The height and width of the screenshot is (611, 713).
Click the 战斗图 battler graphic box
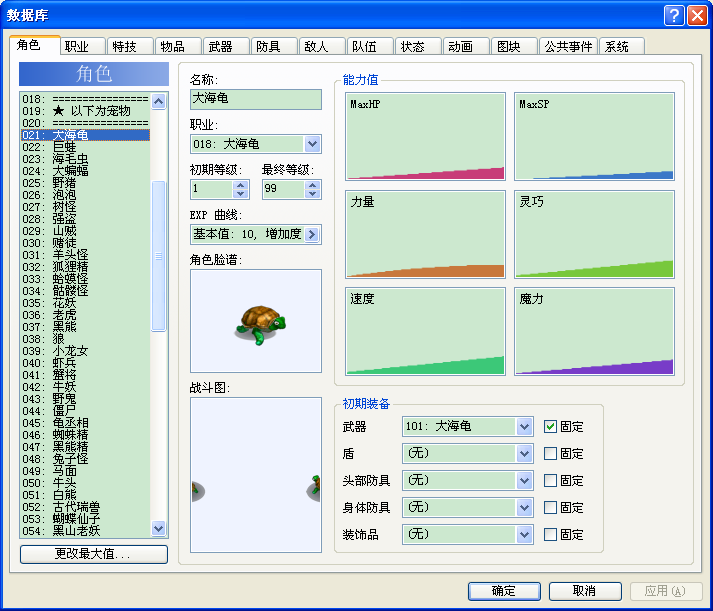tap(256, 475)
